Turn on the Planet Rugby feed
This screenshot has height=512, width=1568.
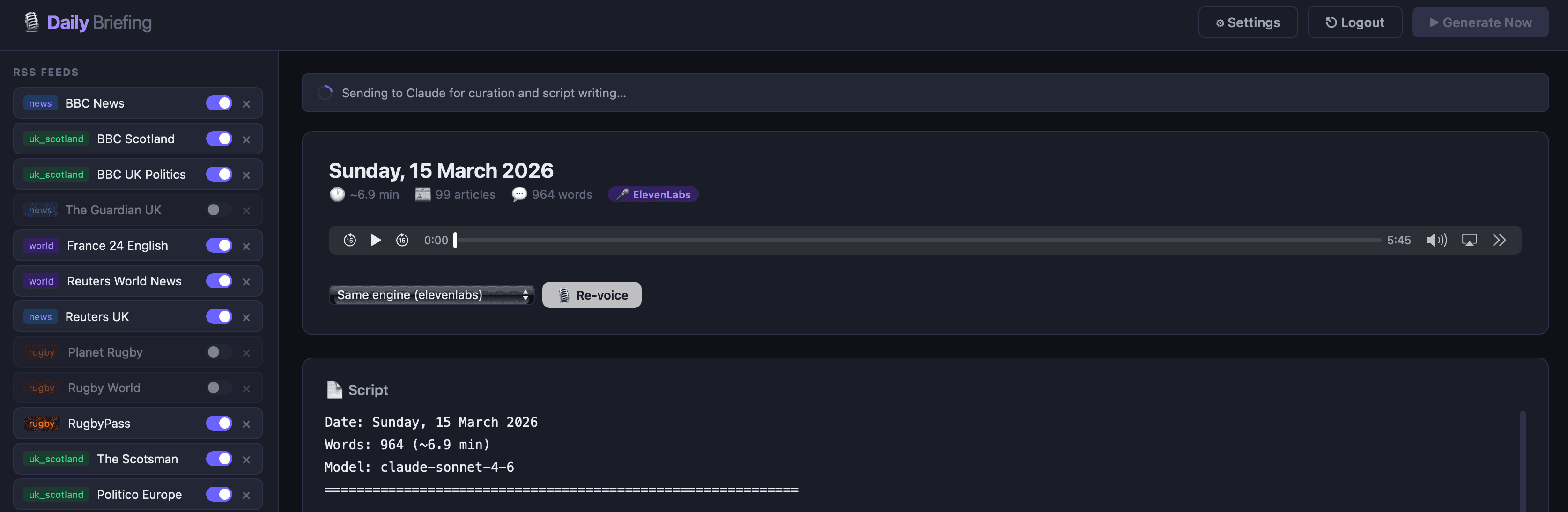219,352
